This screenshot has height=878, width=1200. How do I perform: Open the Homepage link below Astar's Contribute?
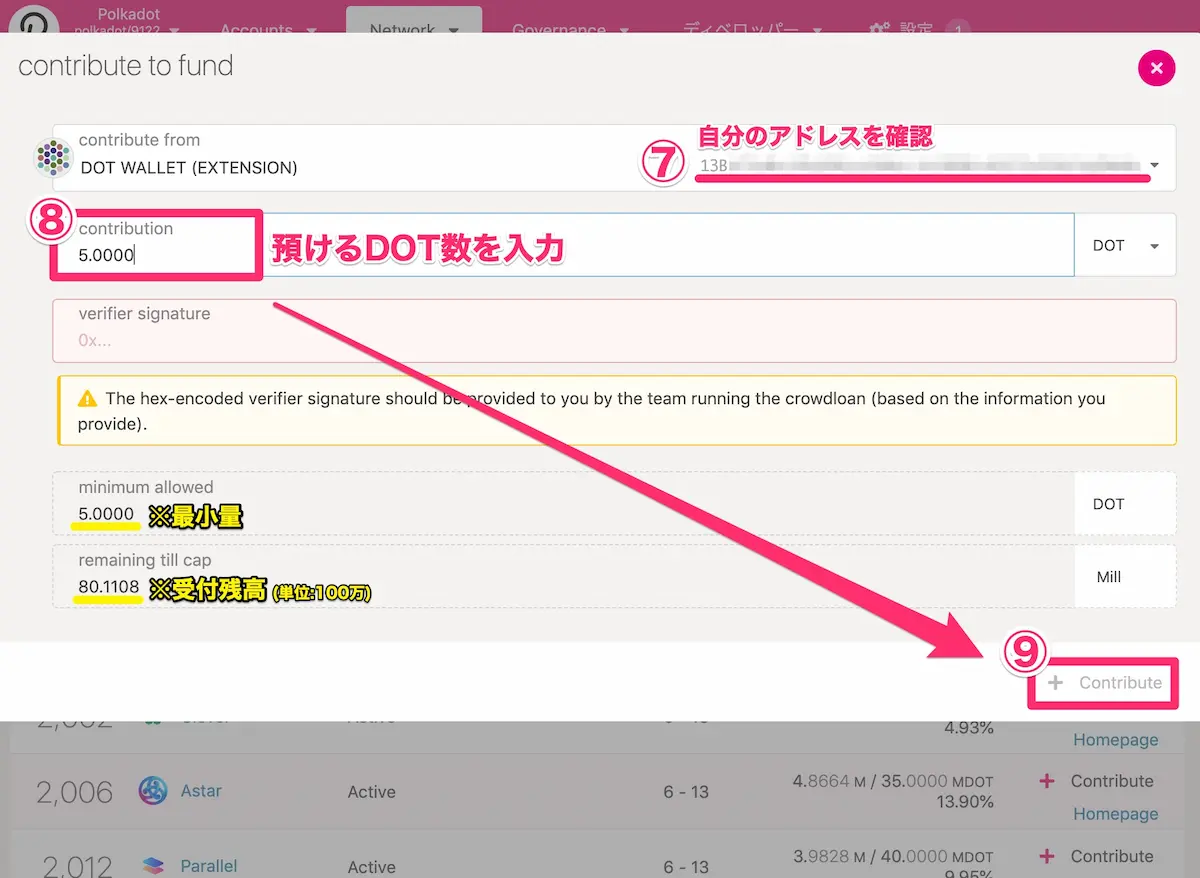click(1115, 814)
